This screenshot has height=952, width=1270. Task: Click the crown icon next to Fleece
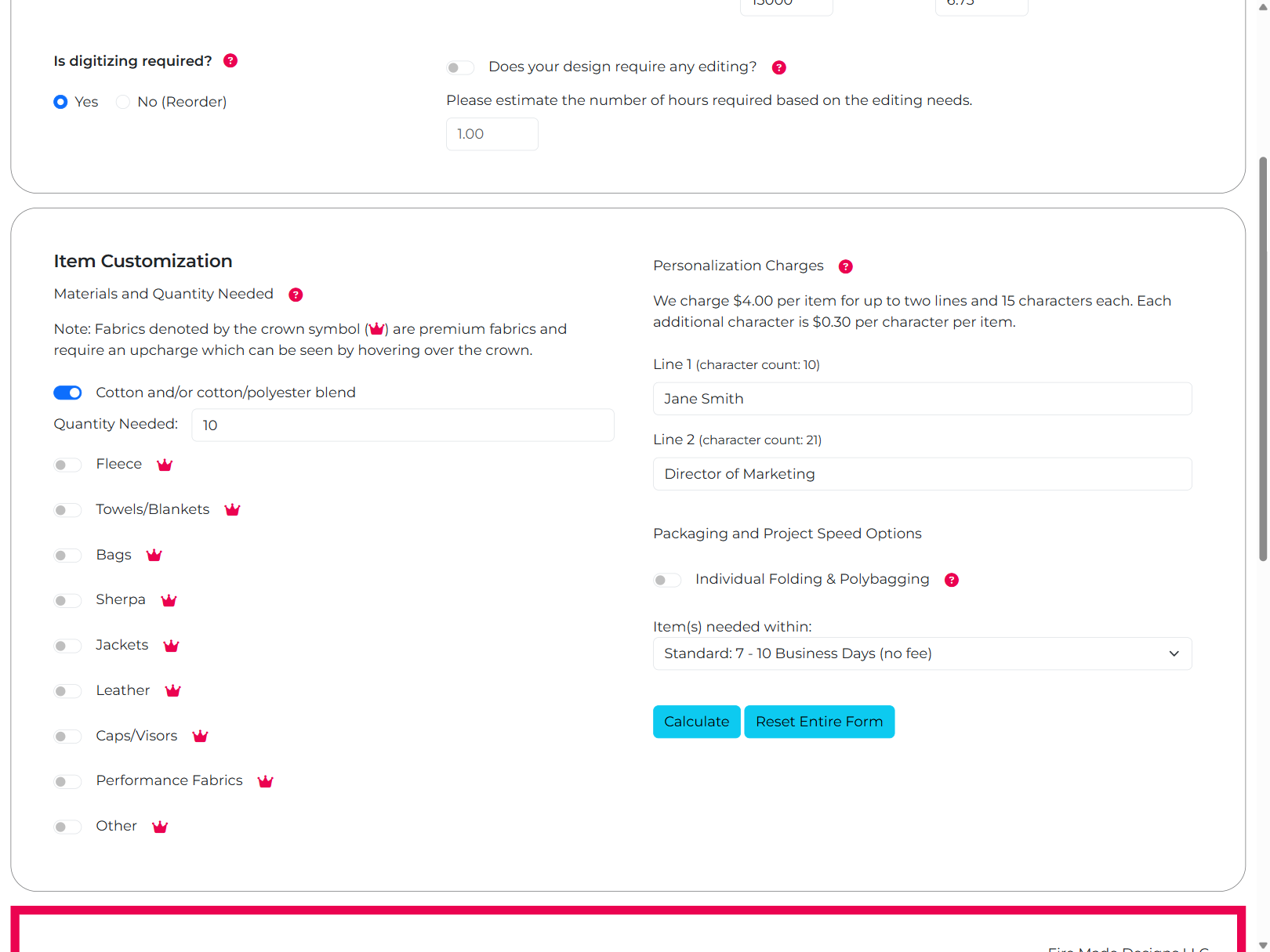click(x=165, y=465)
